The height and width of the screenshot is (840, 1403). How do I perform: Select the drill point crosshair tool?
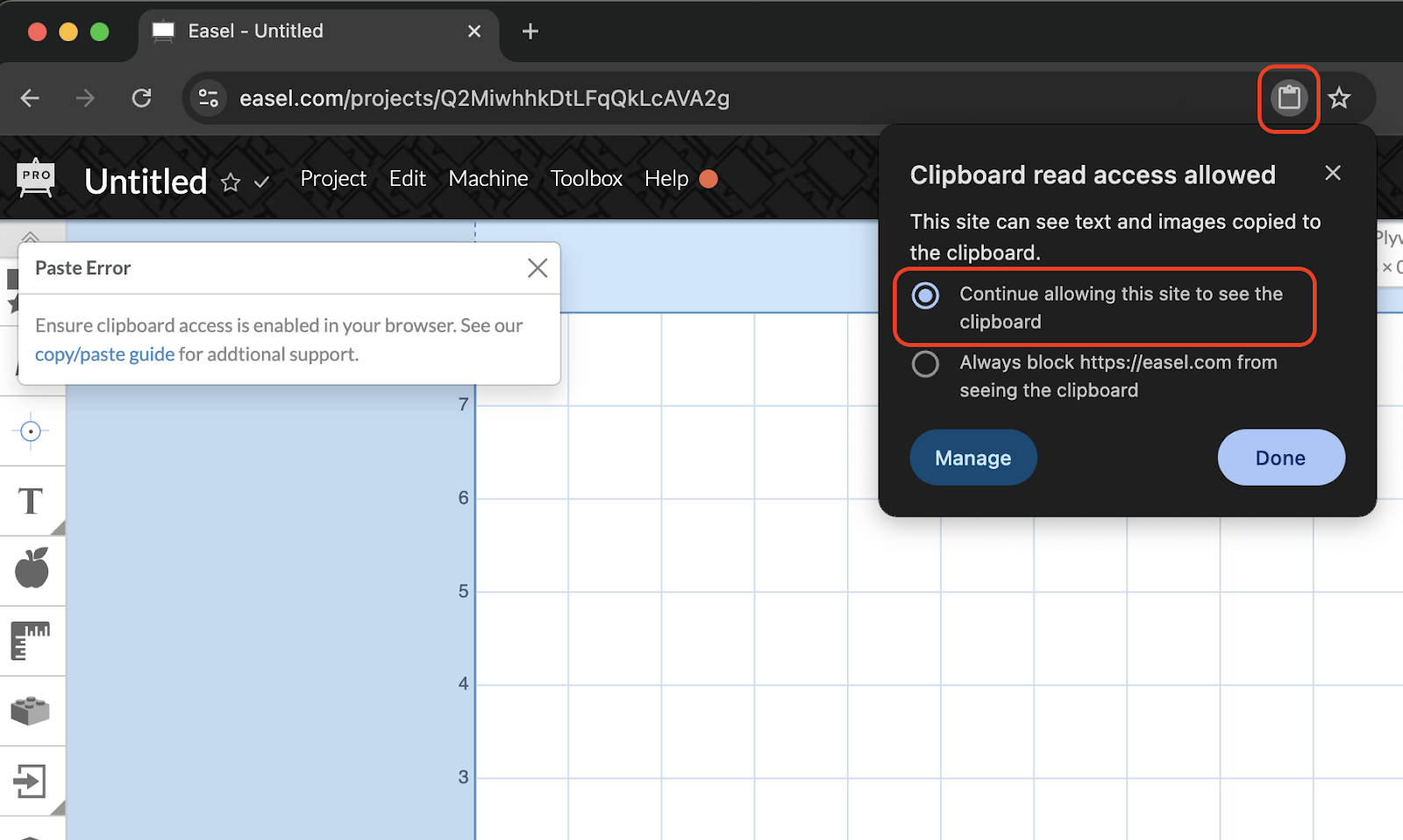coord(32,431)
